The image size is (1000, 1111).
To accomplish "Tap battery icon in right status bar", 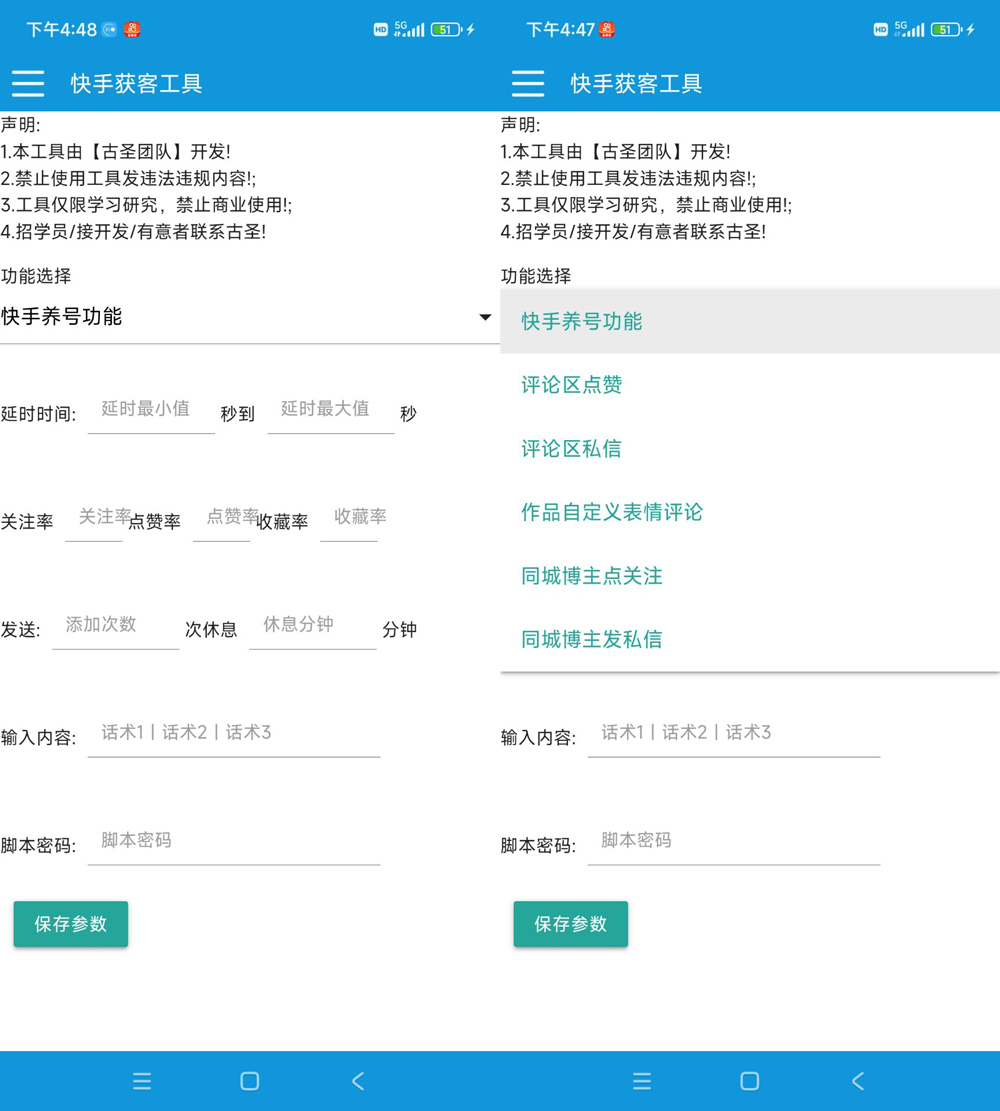I will 946,30.
